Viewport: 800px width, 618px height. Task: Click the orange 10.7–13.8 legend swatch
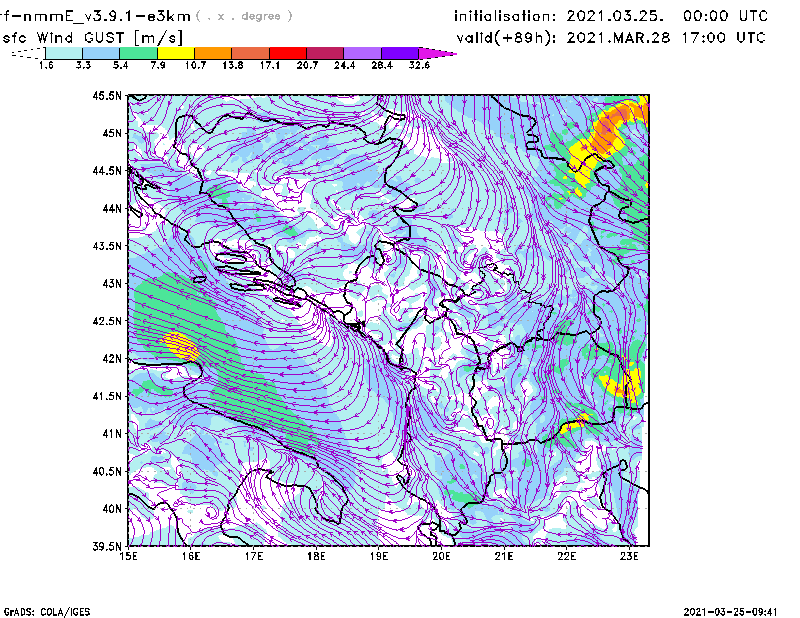[213, 53]
